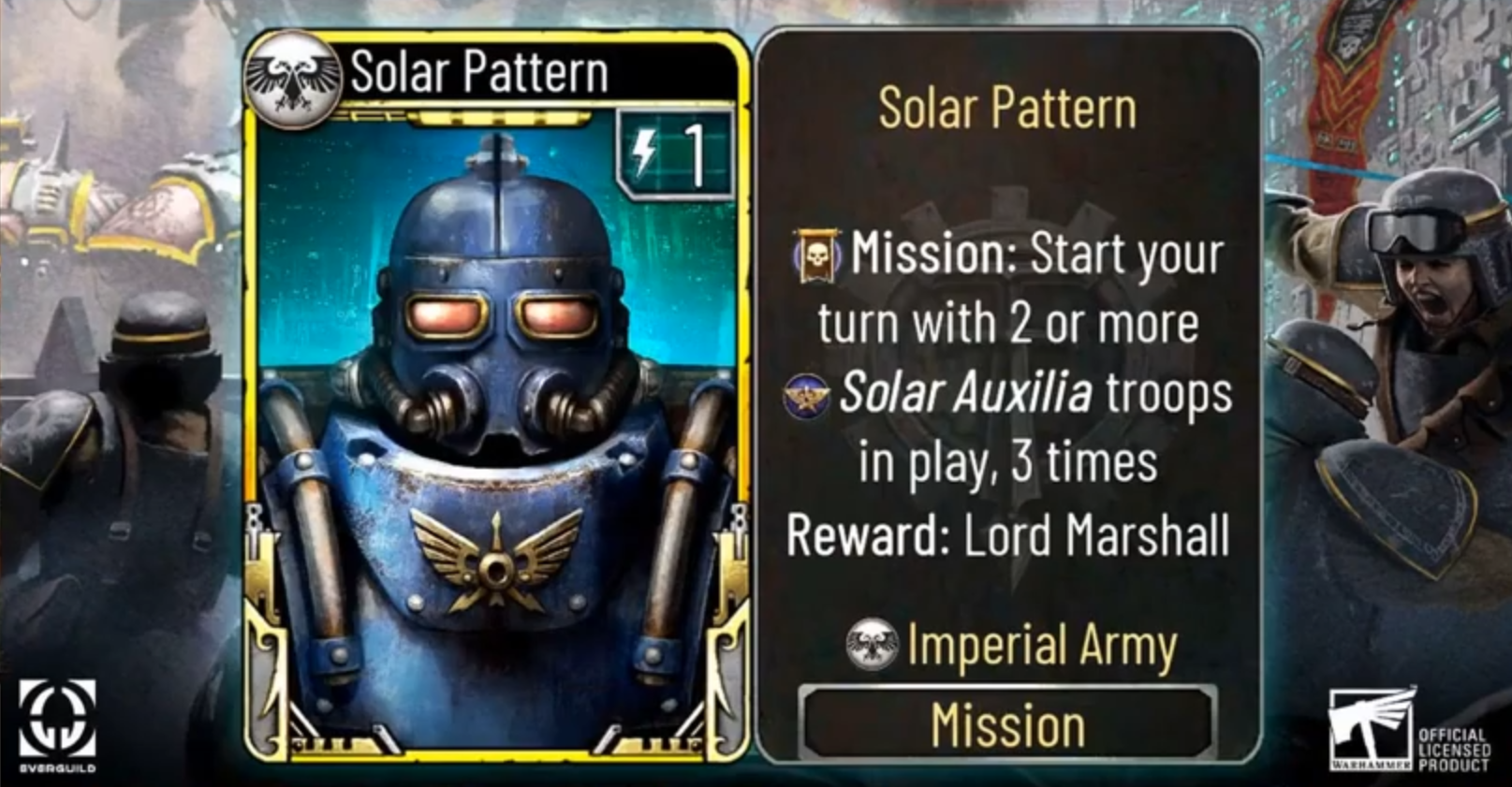Click the lightning energy cost icon
Image resolution: width=1512 pixels, height=787 pixels.
(646, 152)
